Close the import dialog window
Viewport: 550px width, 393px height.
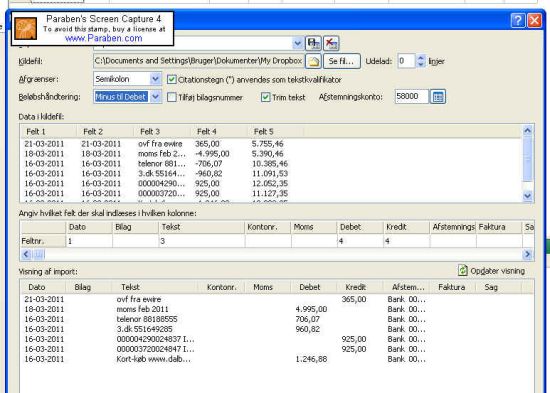pyautogui.click(x=535, y=21)
